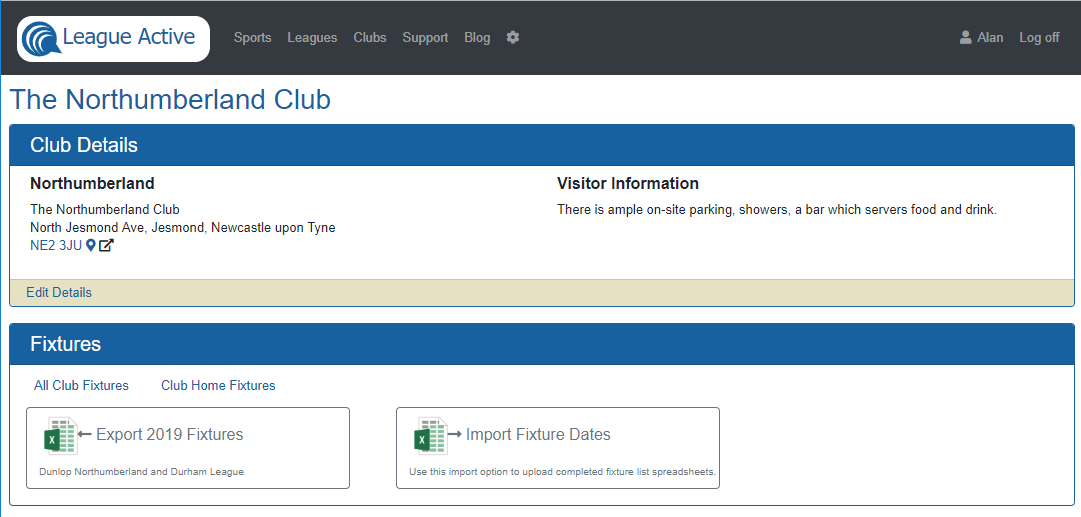This screenshot has width=1081, height=517.
Task: Open the settings gear icon in navbar
Action: 512,37
